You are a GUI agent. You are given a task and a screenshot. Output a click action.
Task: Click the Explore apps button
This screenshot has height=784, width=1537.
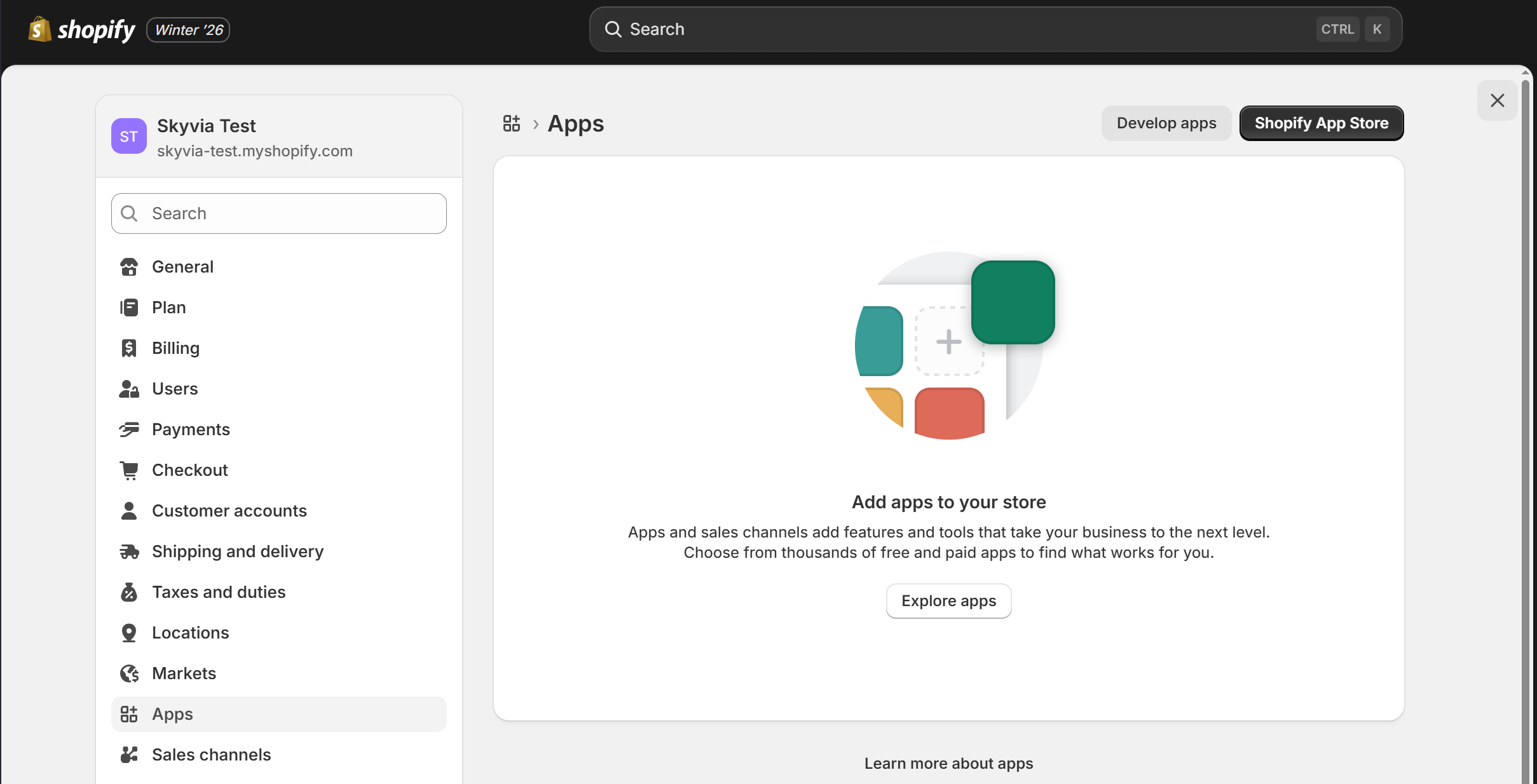tap(948, 600)
